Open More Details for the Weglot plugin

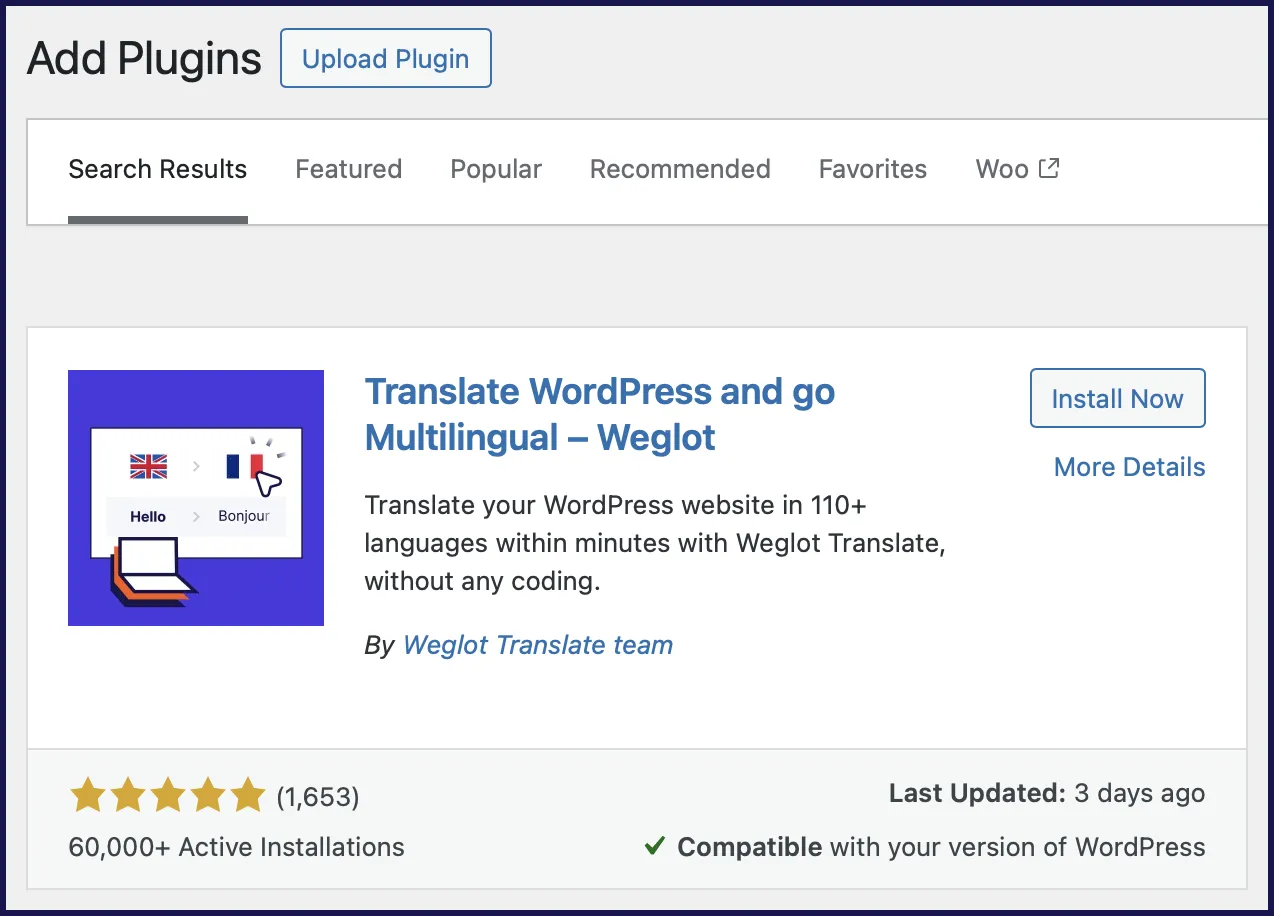(x=1128, y=466)
